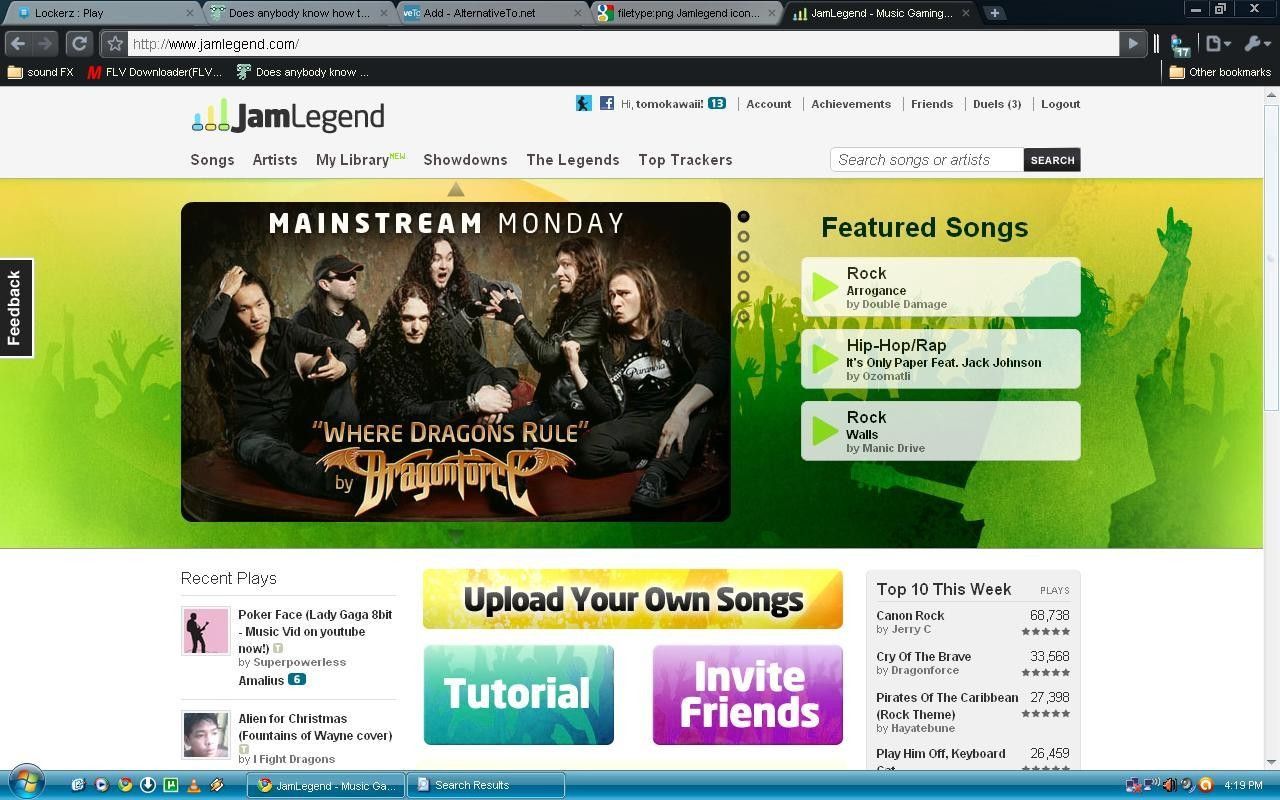
Task: Click the Facebook icon in the header
Action: 607,103
